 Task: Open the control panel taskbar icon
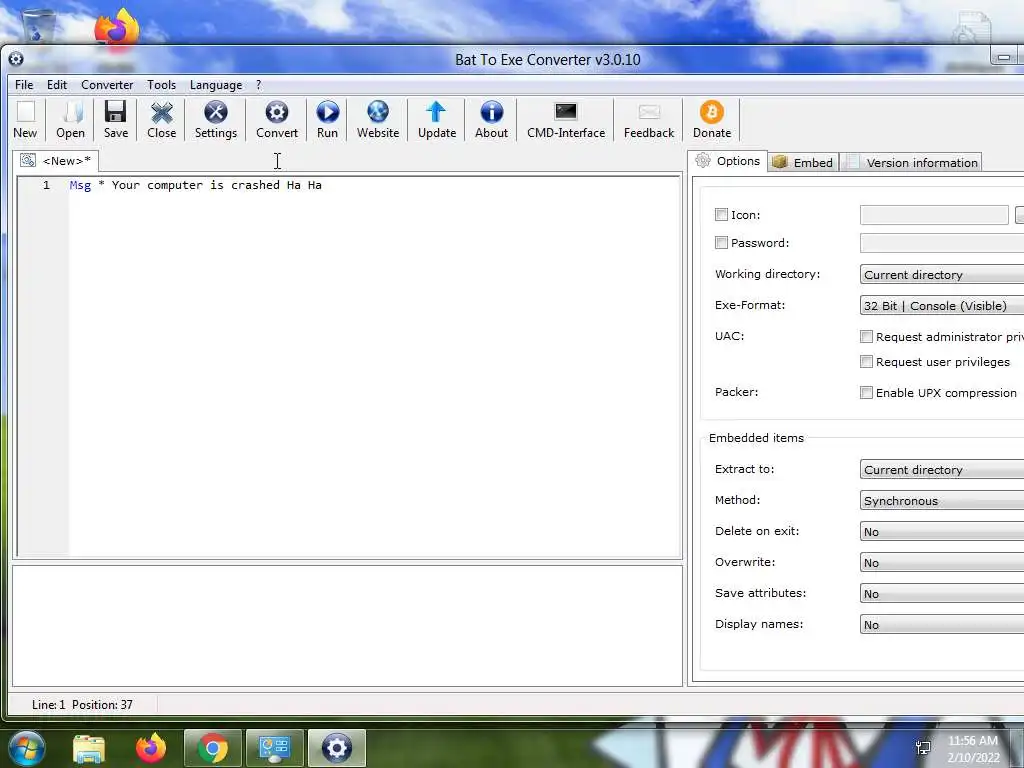pos(274,748)
